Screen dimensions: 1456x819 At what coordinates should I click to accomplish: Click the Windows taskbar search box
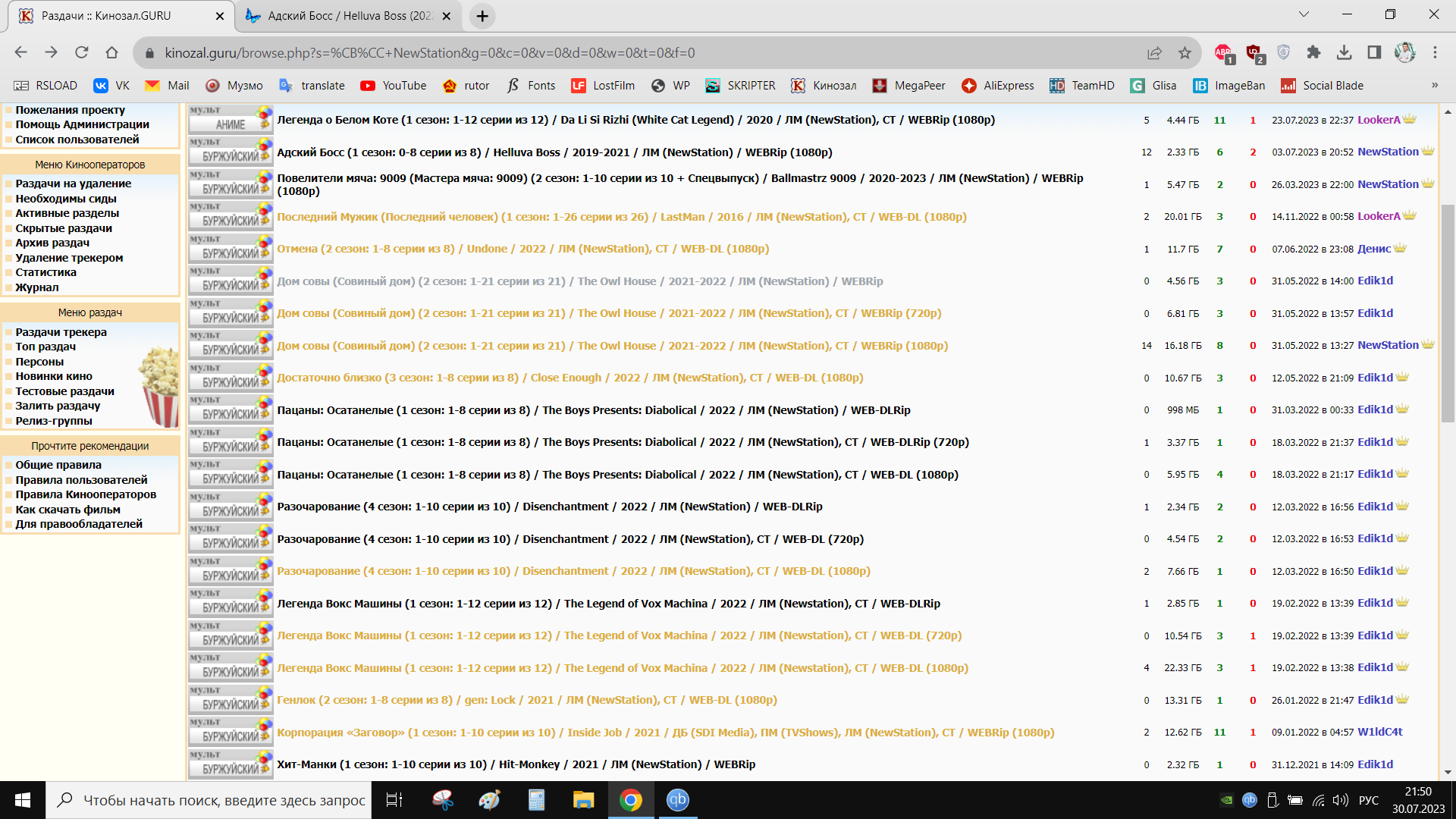click(x=209, y=800)
